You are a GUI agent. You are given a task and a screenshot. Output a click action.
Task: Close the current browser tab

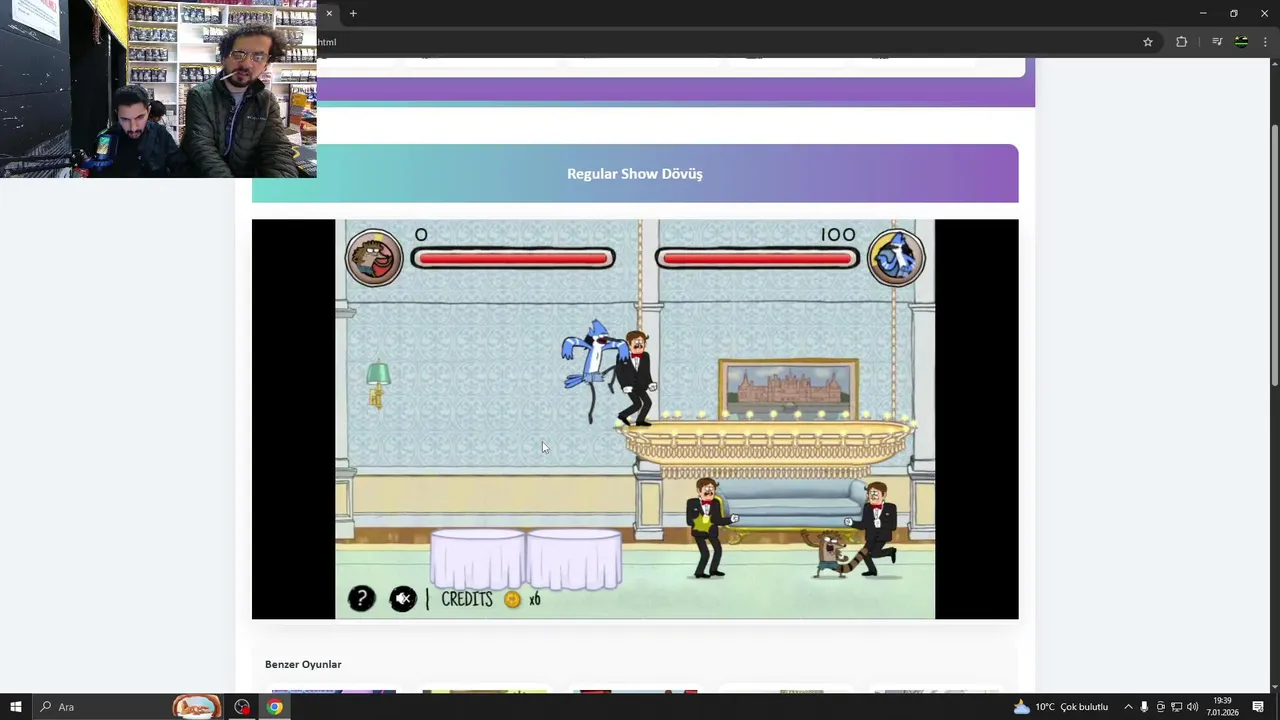pyautogui.click(x=329, y=13)
